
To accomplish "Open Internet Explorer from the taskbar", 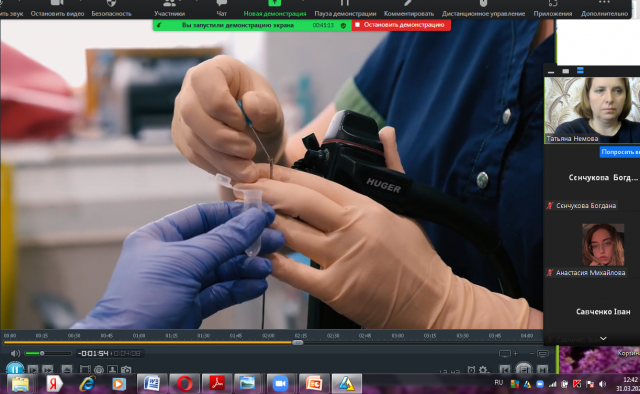I will coord(87,384).
